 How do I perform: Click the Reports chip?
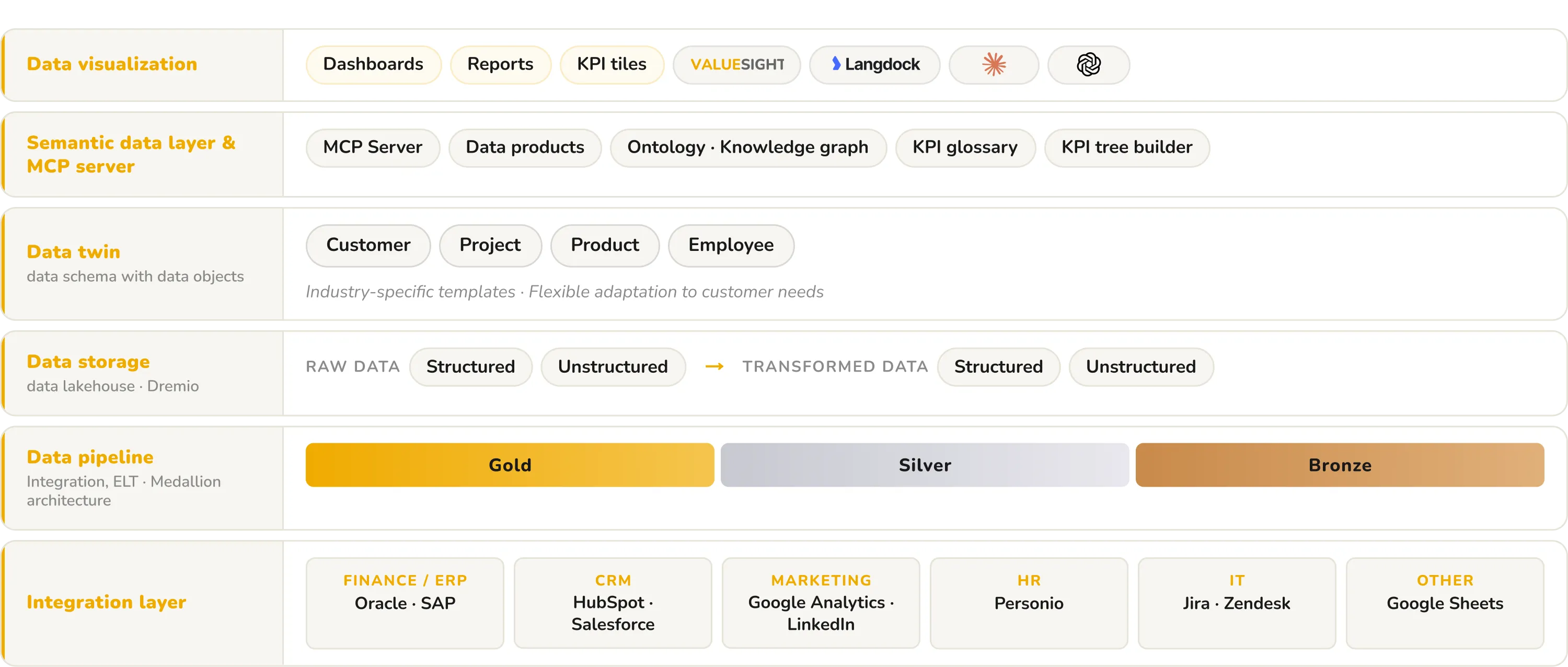[500, 64]
